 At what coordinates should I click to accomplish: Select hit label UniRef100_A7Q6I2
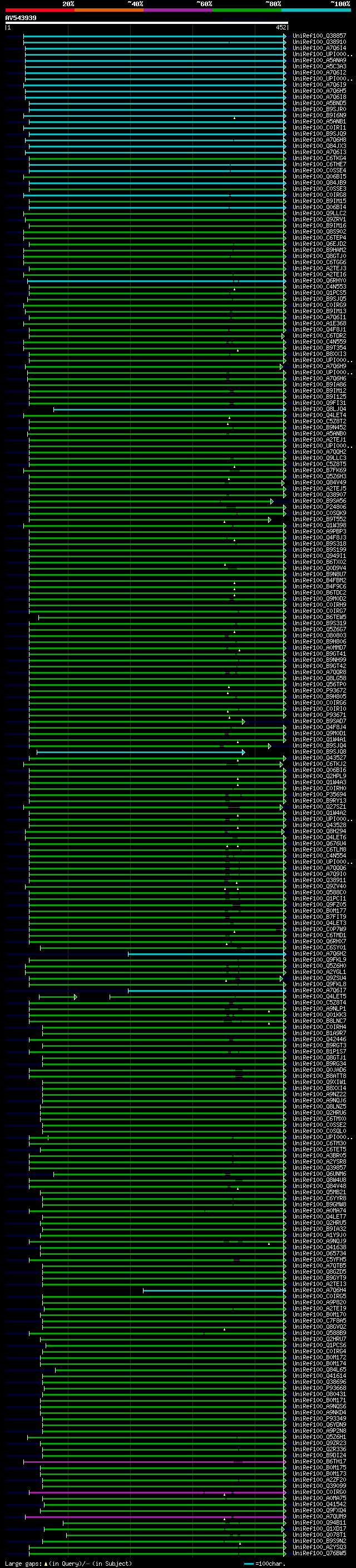tap(319, 72)
